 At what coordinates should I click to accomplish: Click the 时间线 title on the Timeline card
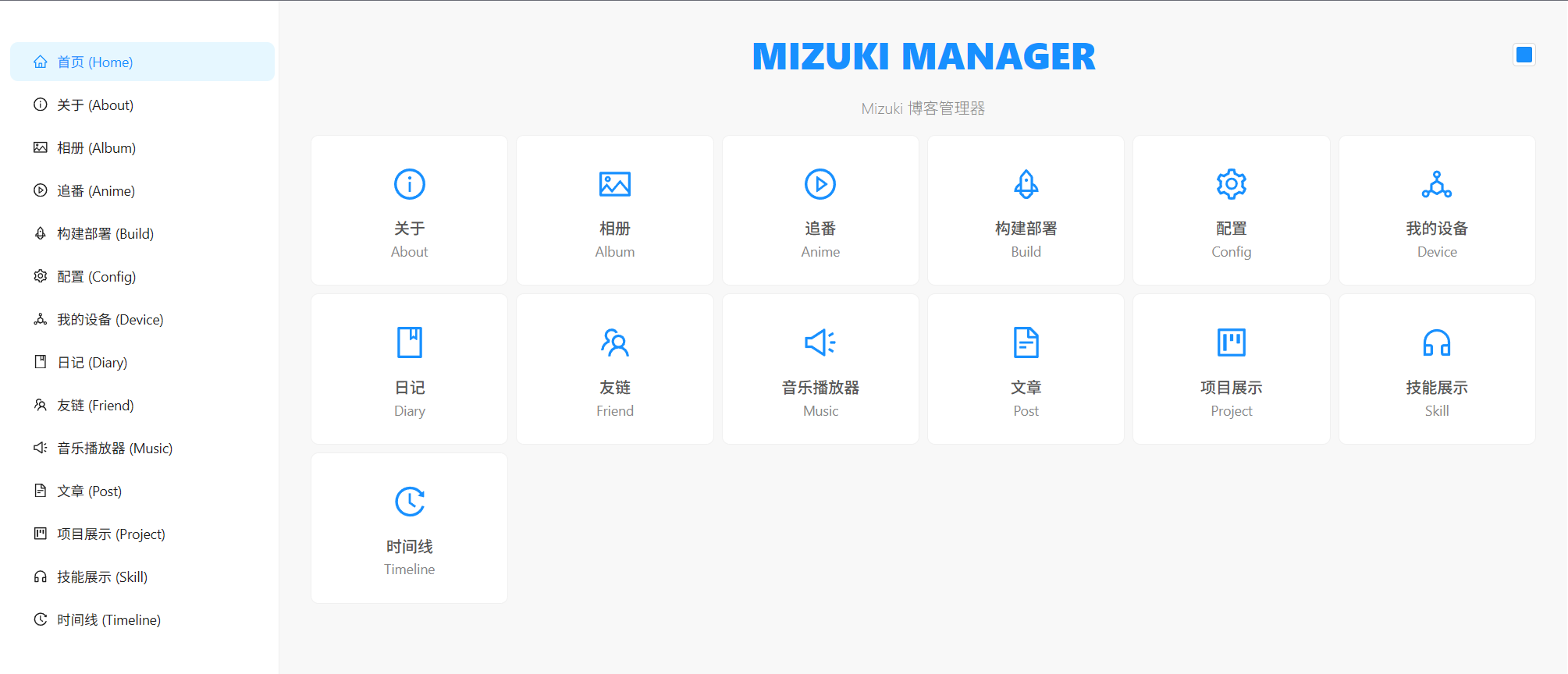point(410,547)
